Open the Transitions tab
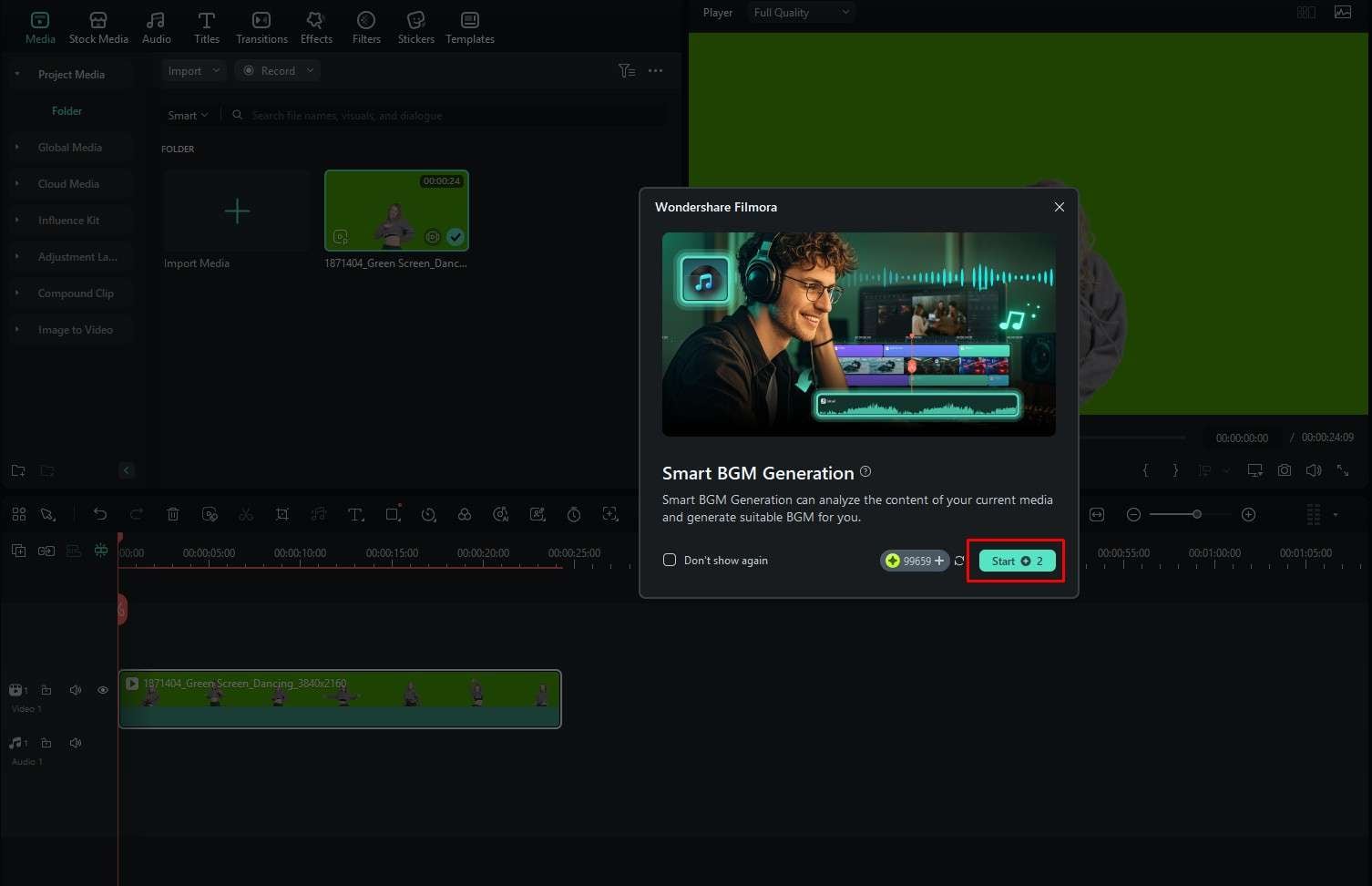The width and height of the screenshot is (1372, 886). (261, 27)
